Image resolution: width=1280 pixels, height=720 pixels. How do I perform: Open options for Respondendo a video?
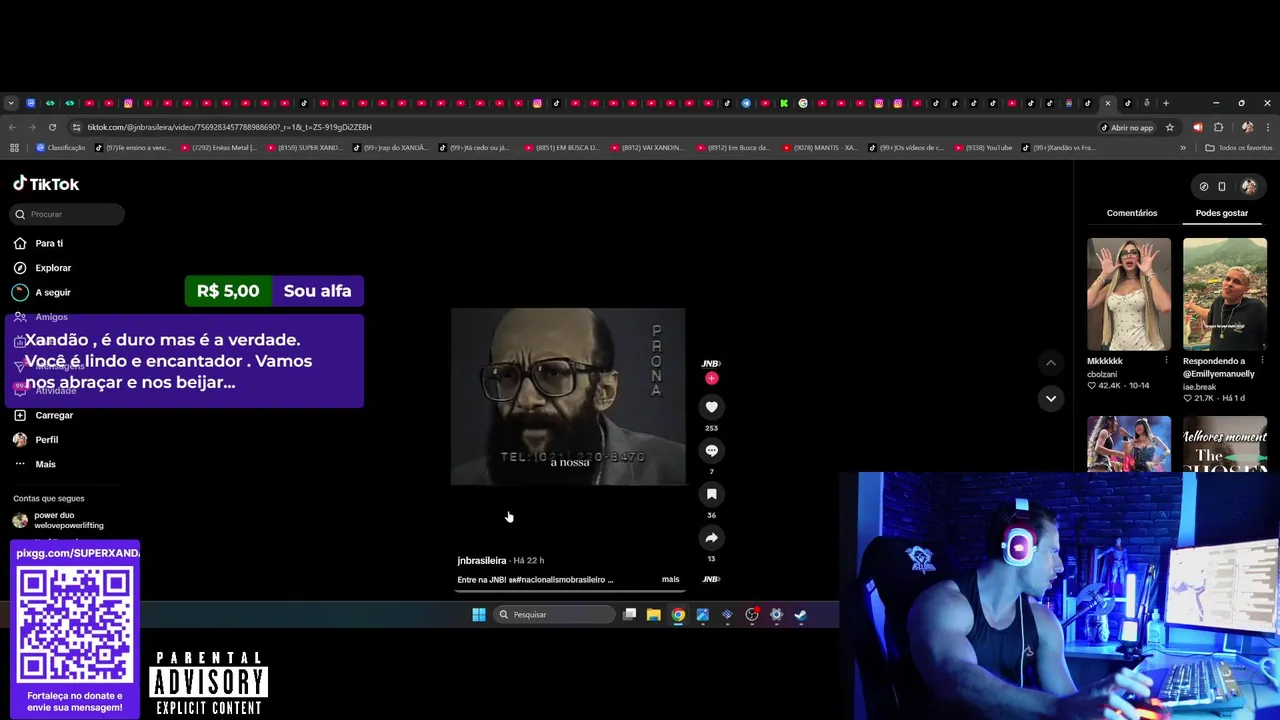click(1262, 360)
